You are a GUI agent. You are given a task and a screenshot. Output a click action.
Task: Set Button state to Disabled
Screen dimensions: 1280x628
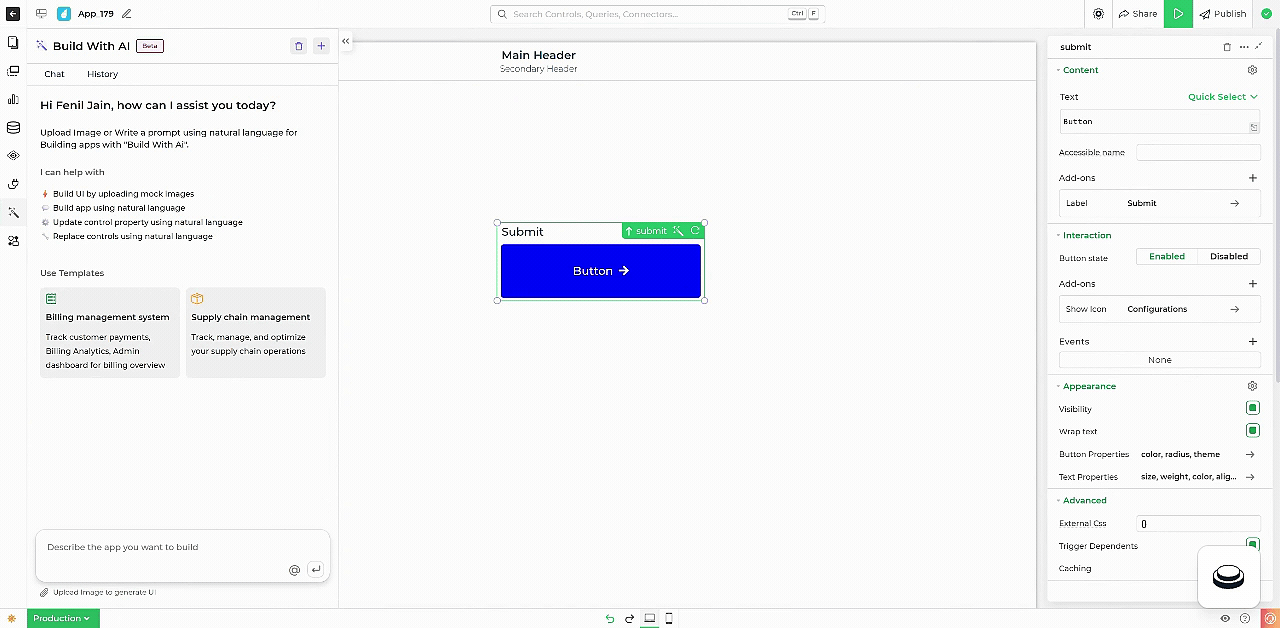pos(1229,257)
